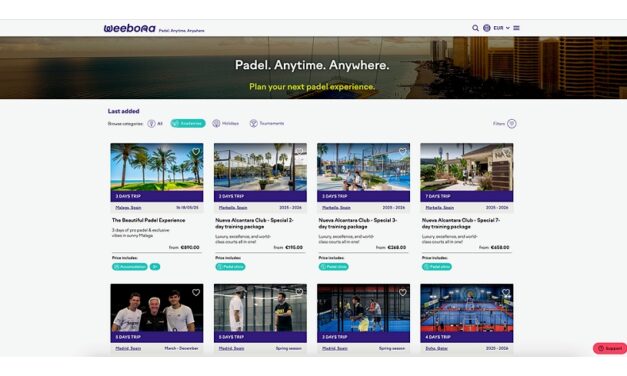Favorite the Madrid 3 days Spring season trip

pyautogui.click(x=402, y=292)
